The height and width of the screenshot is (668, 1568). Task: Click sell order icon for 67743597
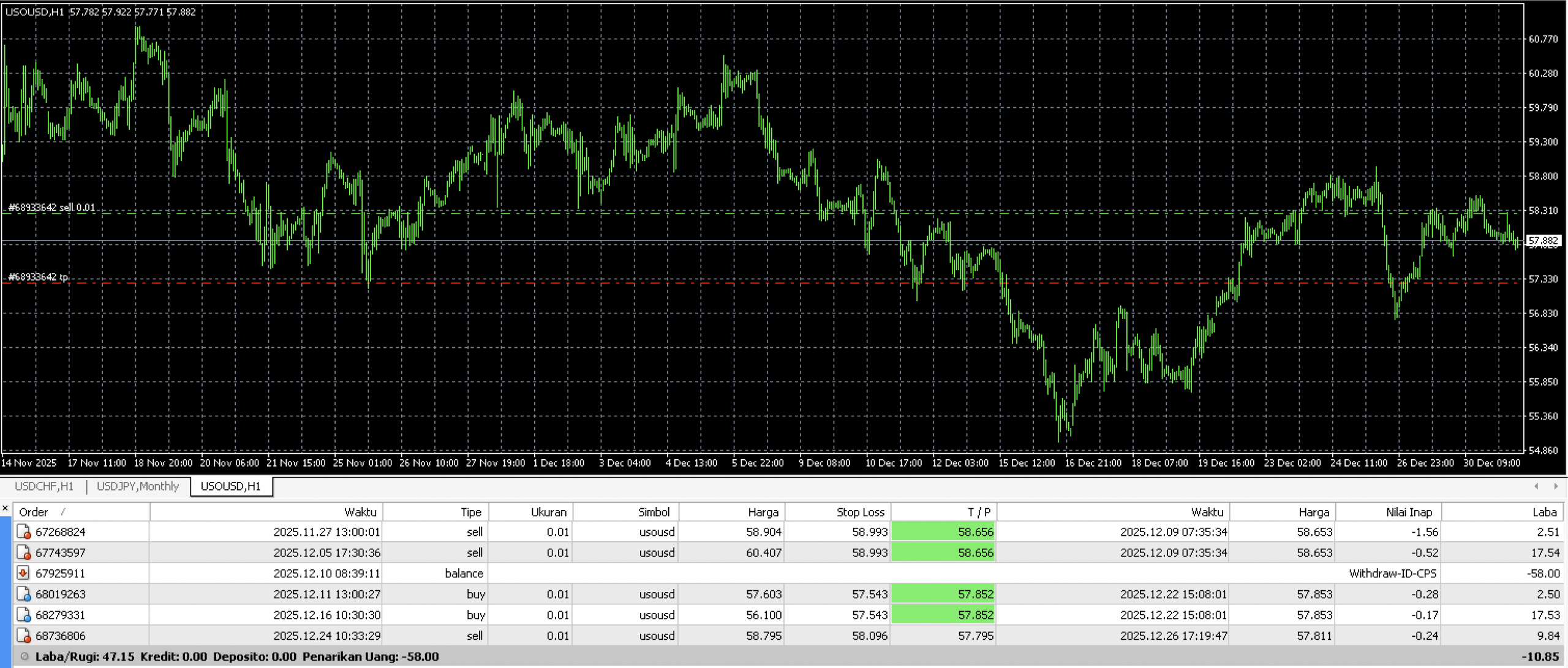23,552
